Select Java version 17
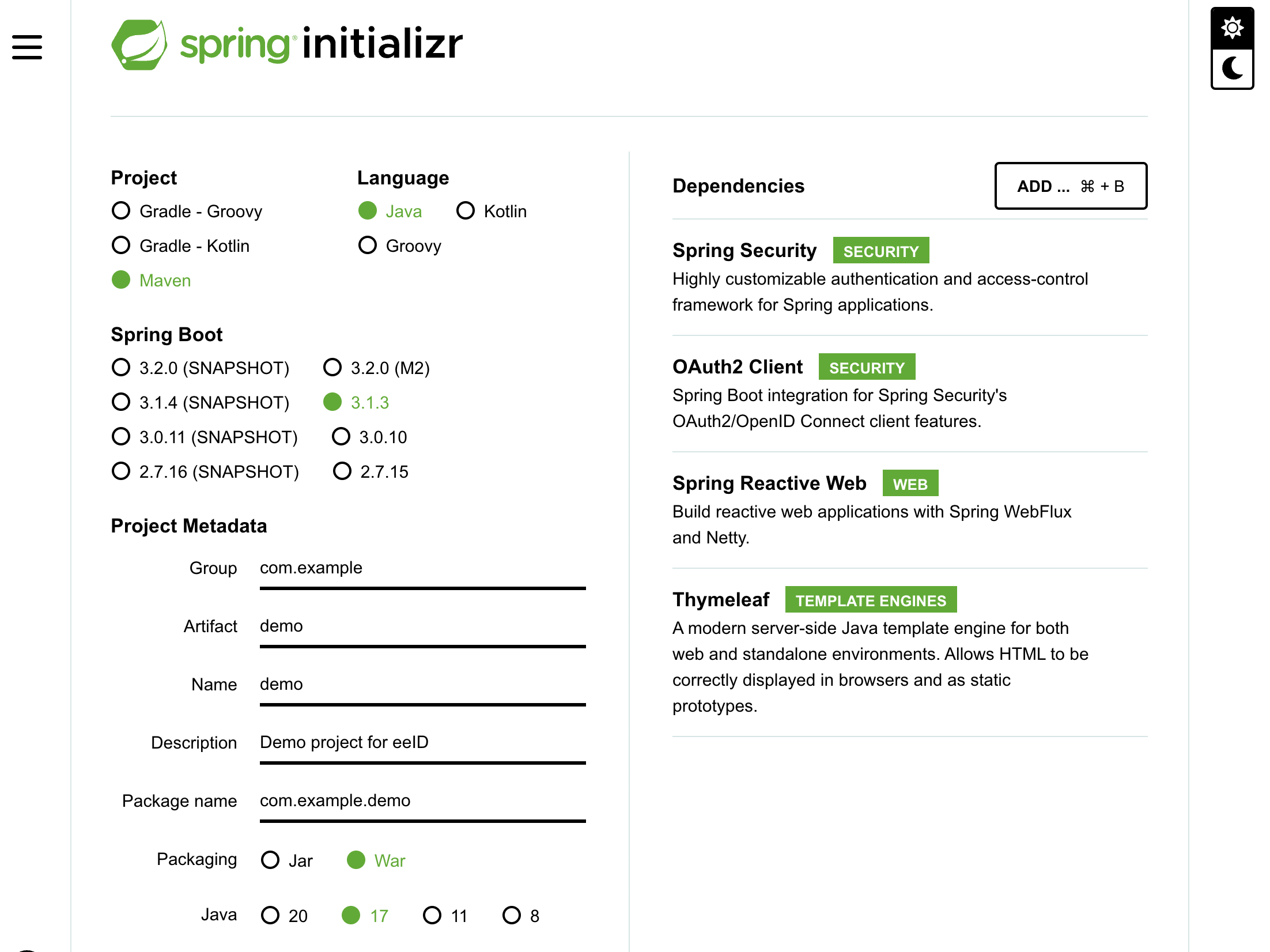 click(x=365, y=916)
